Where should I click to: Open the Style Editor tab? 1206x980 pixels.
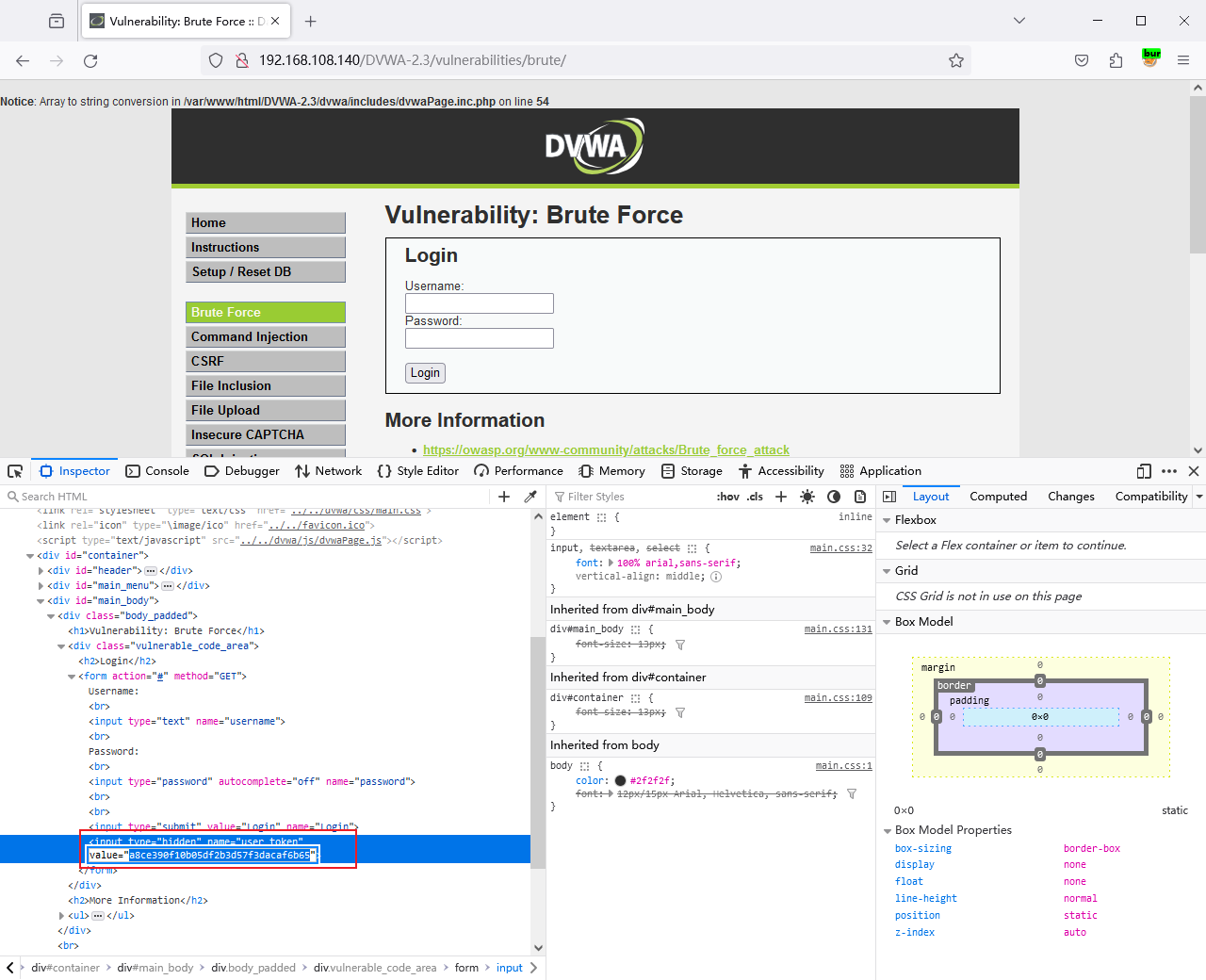417,471
